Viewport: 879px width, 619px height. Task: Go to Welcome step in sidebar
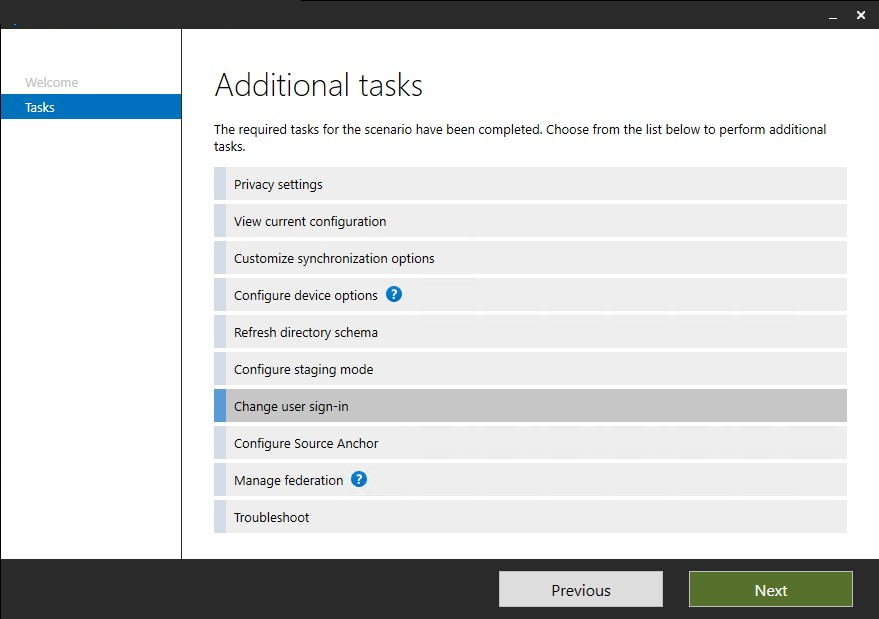coord(52,82)
